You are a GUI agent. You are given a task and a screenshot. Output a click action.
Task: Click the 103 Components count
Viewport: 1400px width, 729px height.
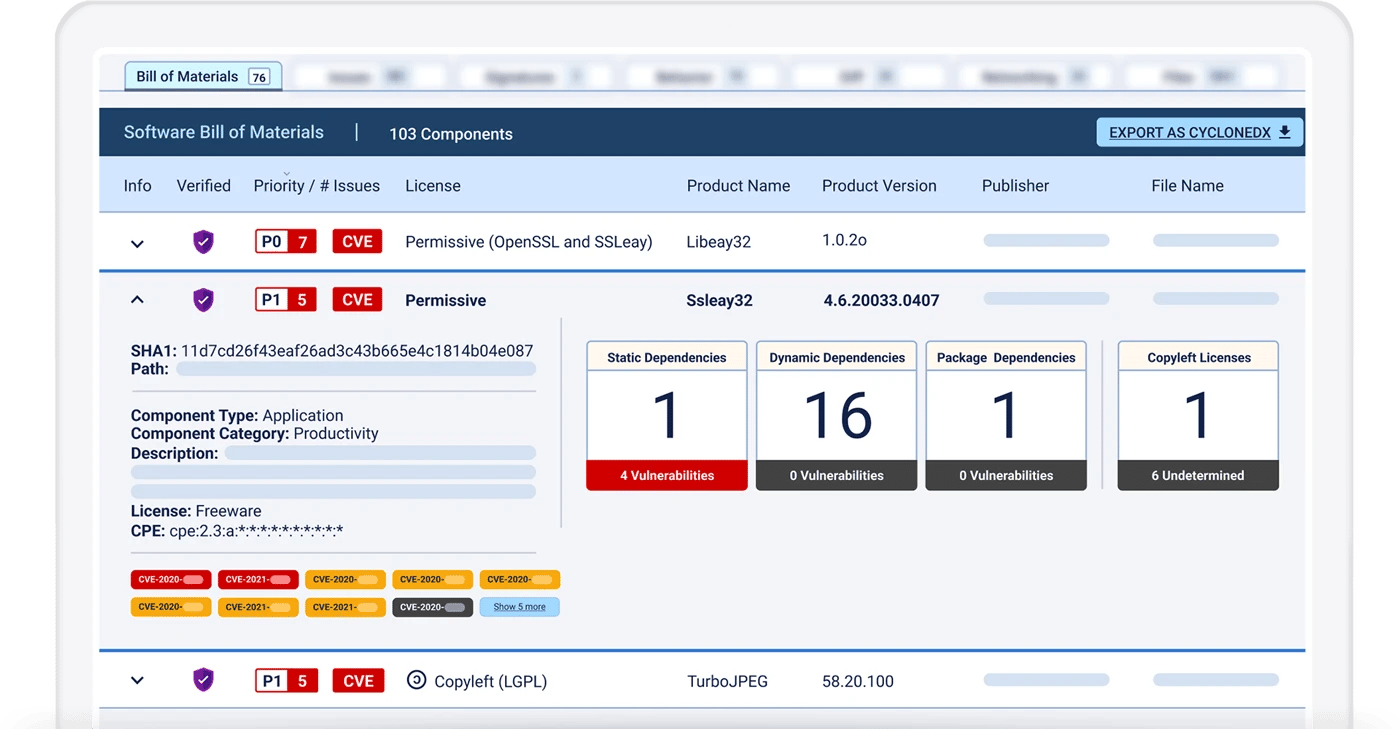451,134
